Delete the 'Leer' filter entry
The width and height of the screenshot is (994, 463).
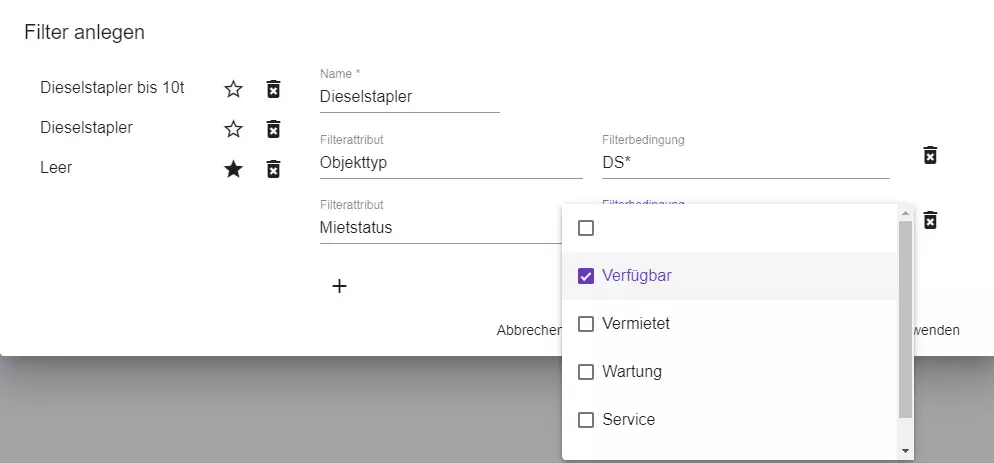pos(273,169)
